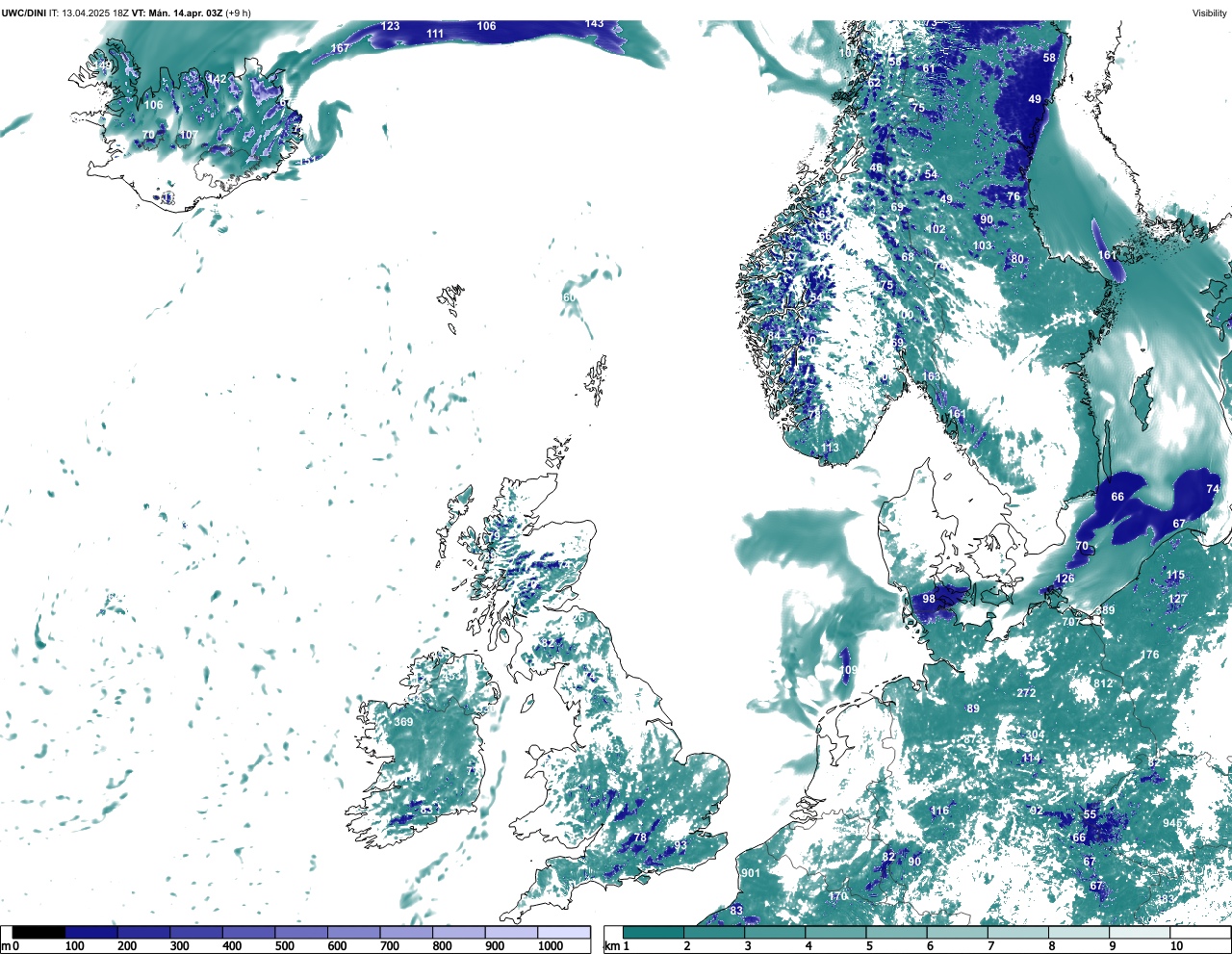Click the '89' value over northwest Germany

coord(973,709)
